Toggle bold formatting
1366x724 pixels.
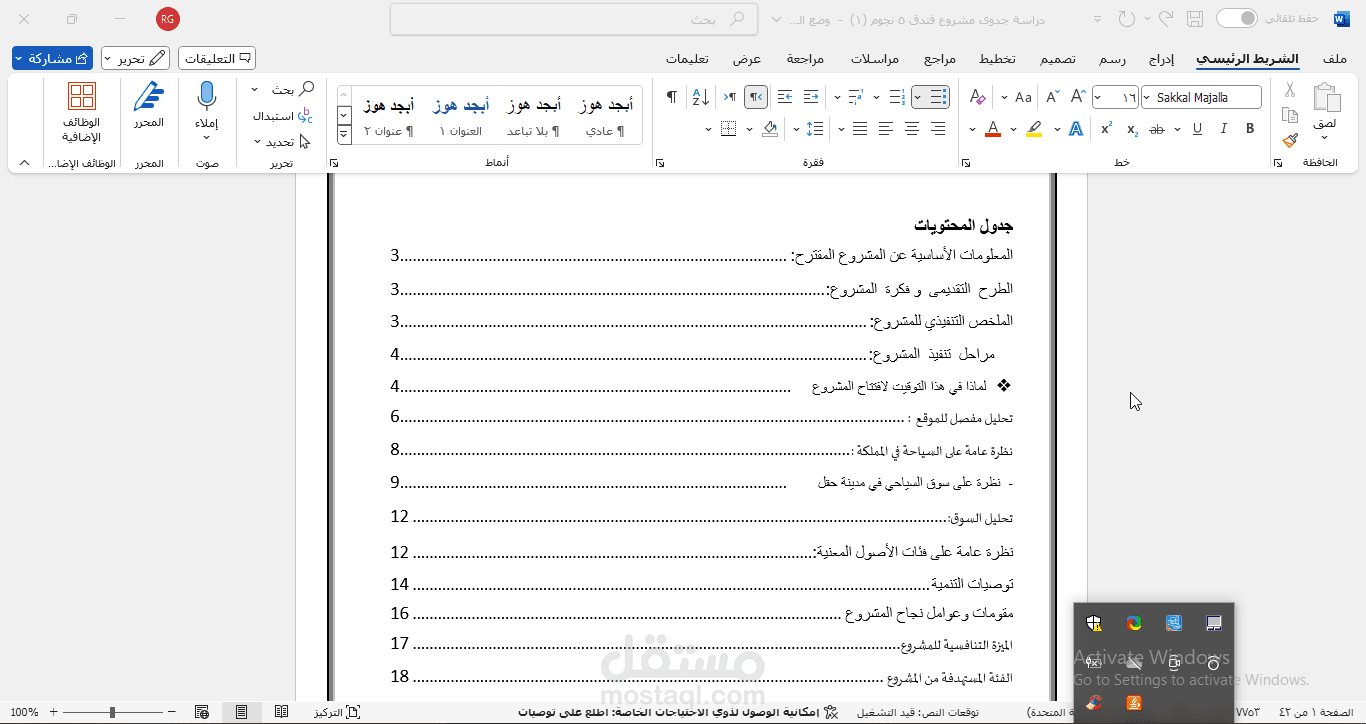coord(1250,129)
